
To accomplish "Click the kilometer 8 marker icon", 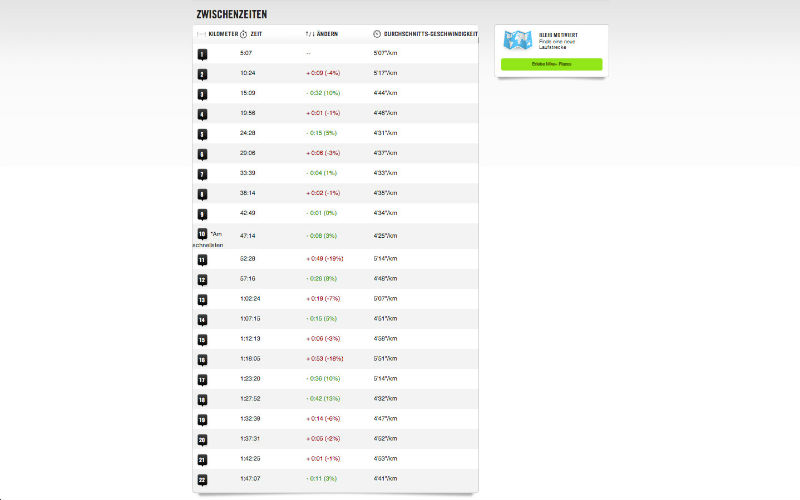I will pyautogui.click(x=202, y=194).
